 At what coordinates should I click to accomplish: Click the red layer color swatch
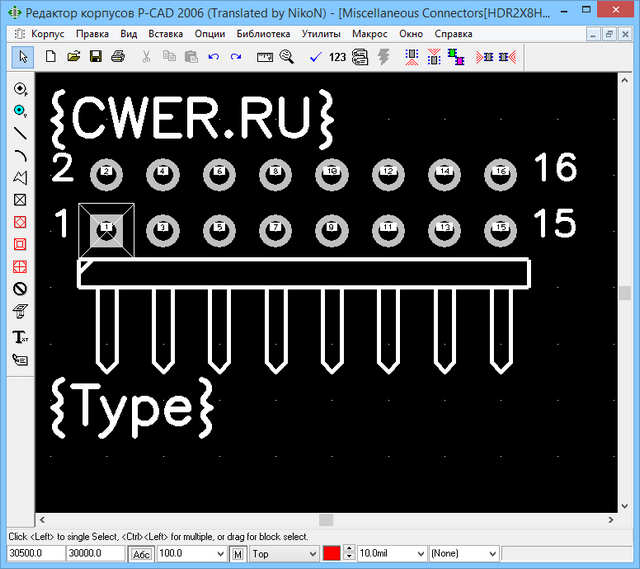[332, 553]
